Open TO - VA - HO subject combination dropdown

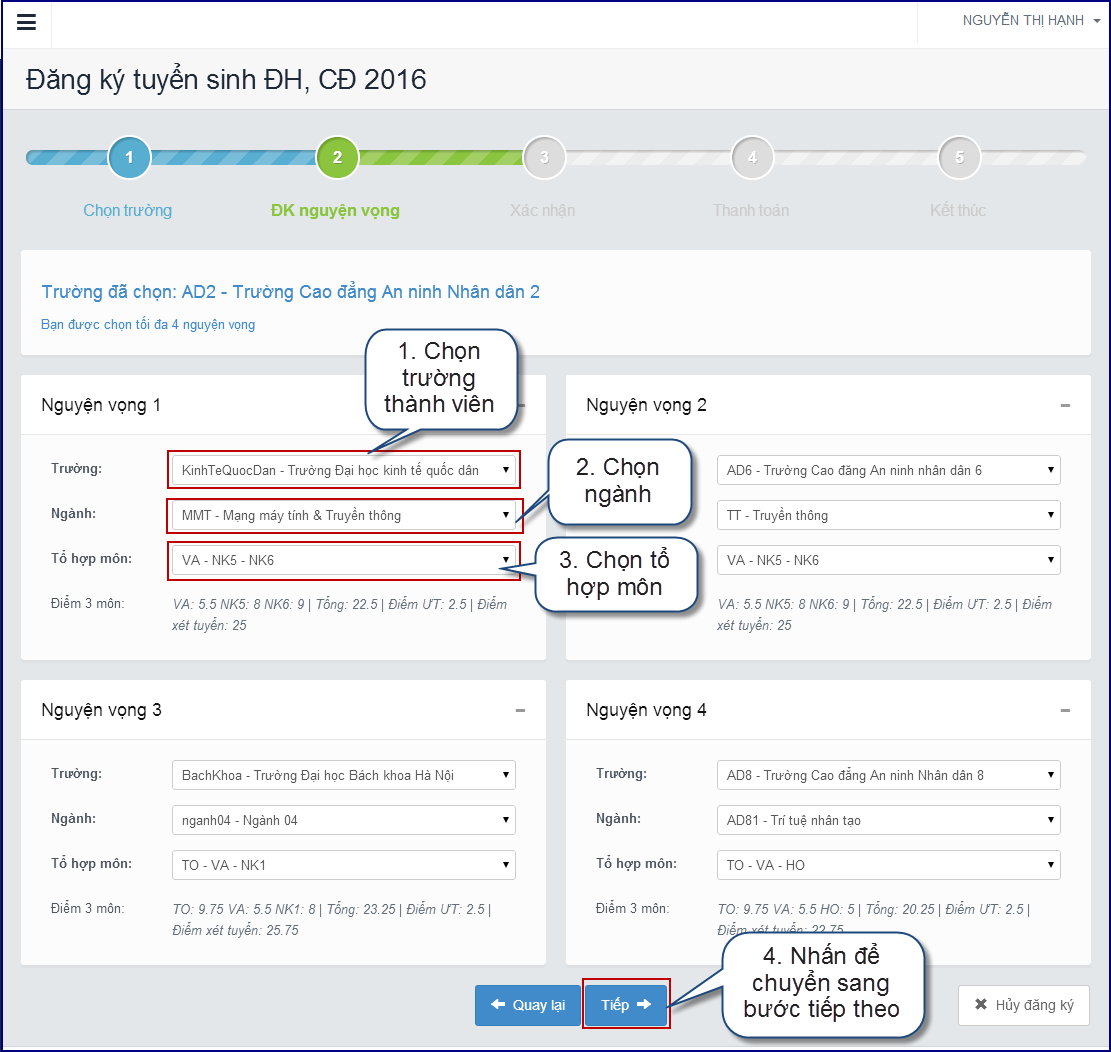tap(889, 865)
